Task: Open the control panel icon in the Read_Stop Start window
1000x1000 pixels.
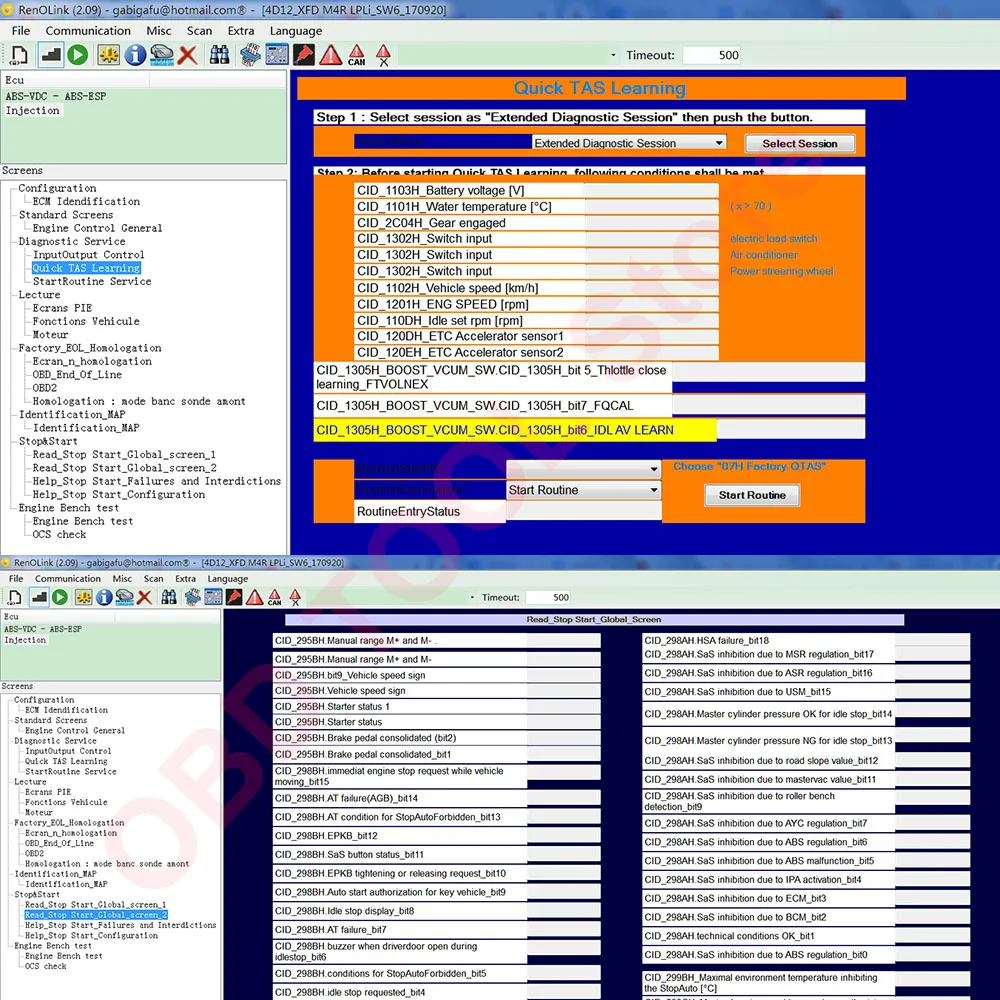Action: (x=214, y=598)
